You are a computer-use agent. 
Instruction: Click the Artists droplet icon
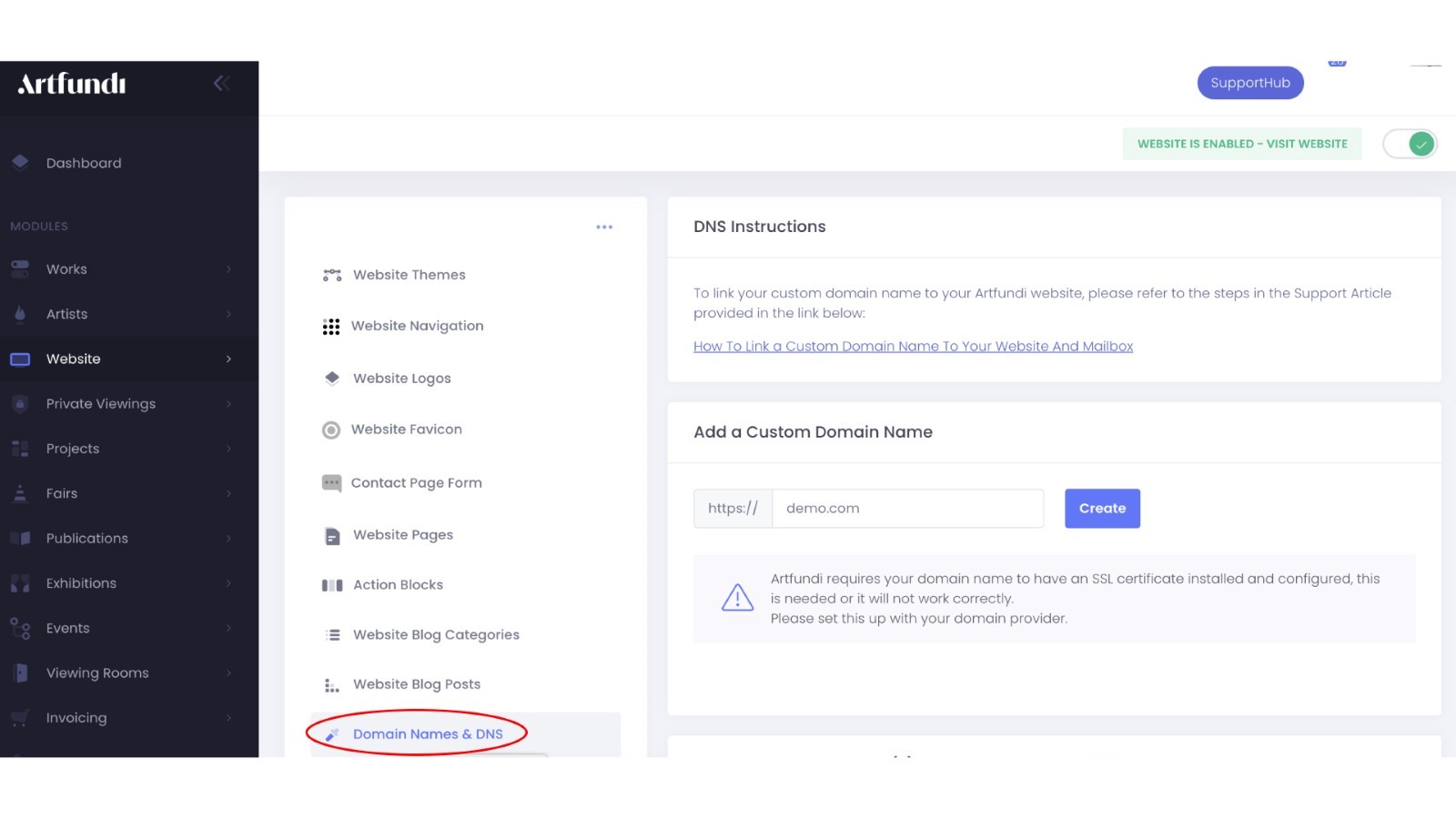click(20, 313)
